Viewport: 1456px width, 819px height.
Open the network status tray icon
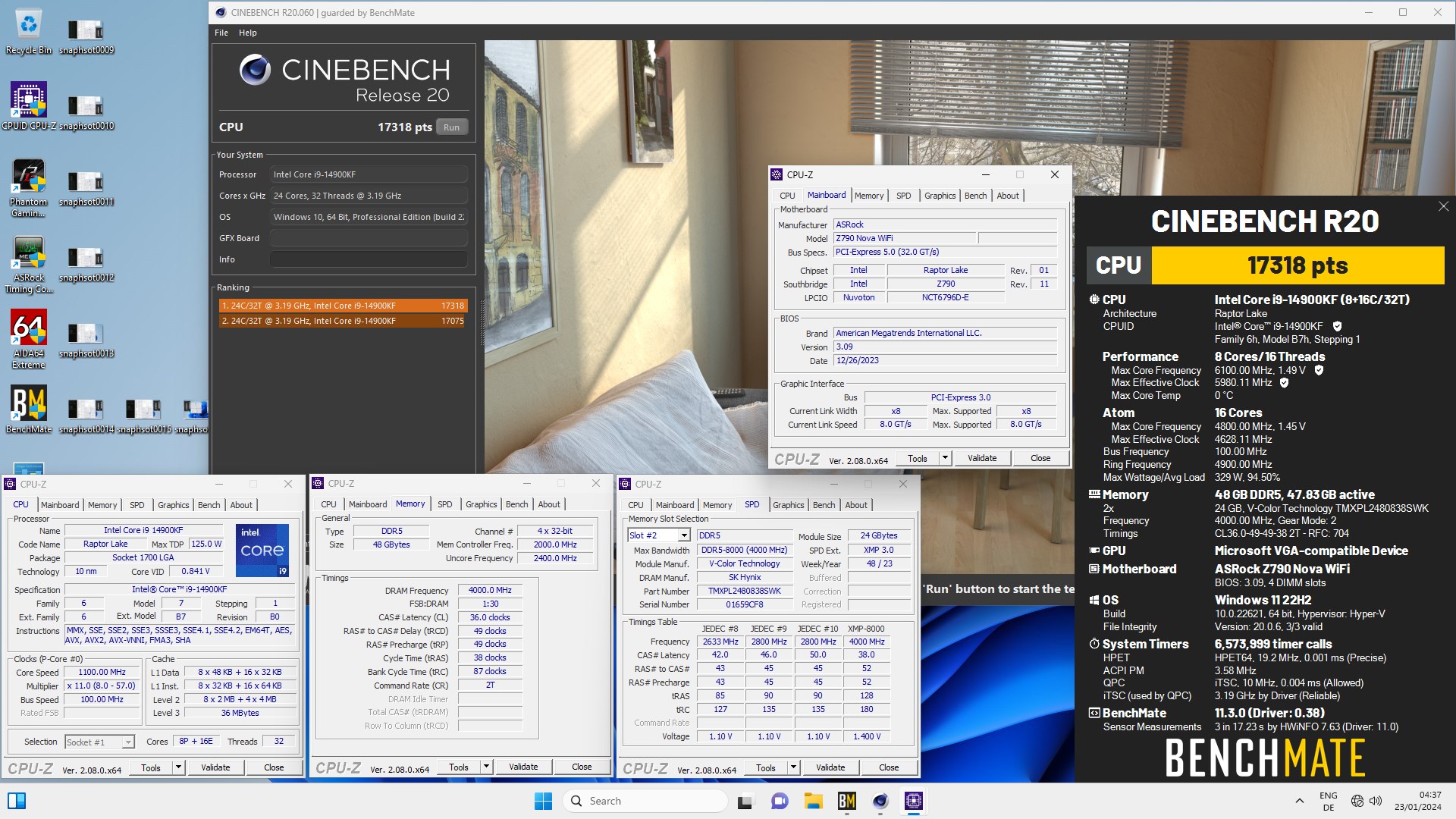1357,801
